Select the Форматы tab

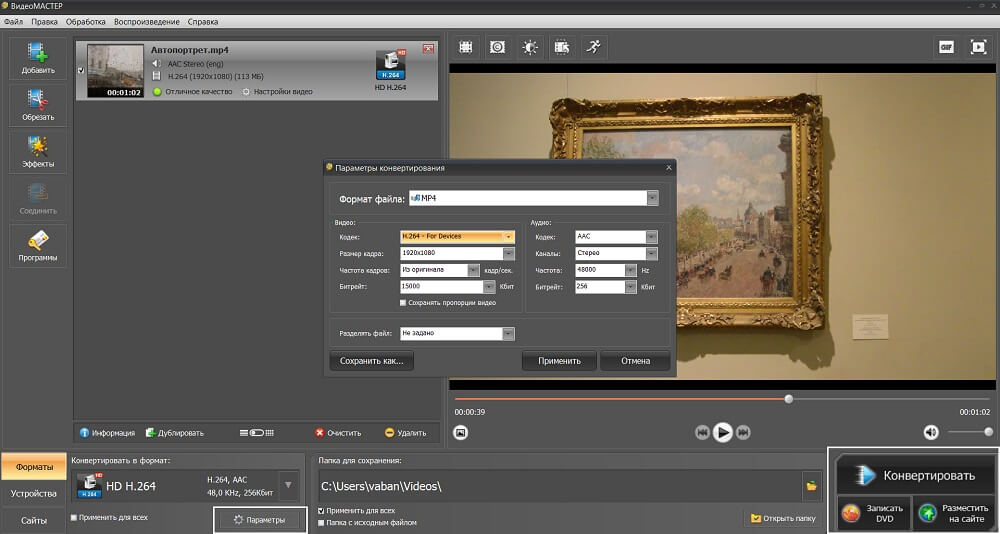click(34, 467)
